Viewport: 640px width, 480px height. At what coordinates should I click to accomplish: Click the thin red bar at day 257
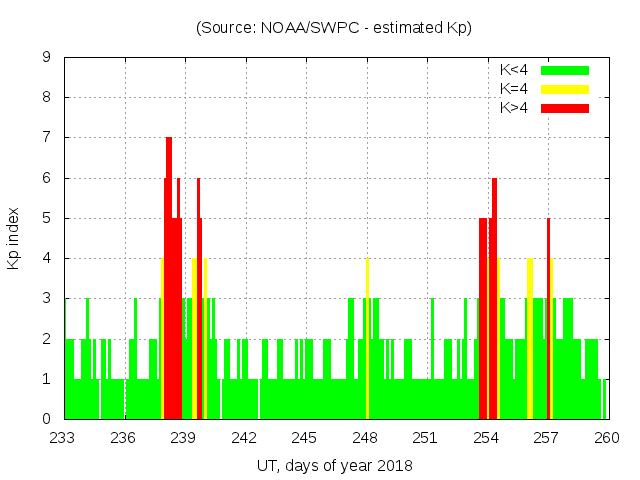tap(548, 320)
